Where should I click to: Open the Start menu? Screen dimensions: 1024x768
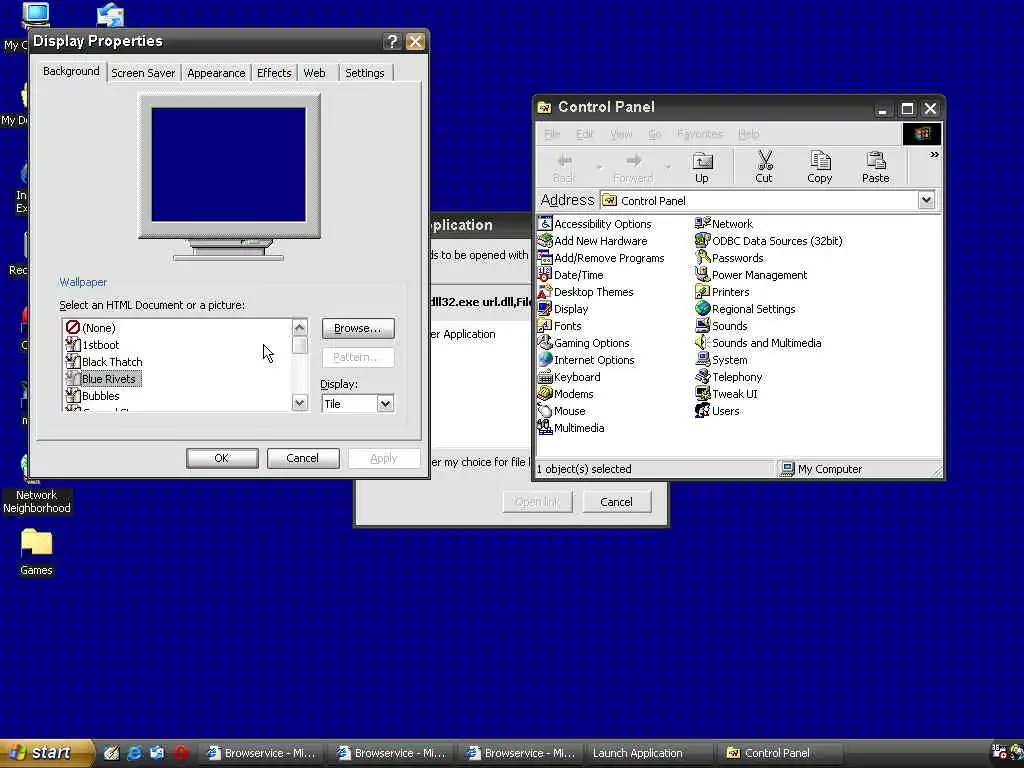tap(46, 753)
